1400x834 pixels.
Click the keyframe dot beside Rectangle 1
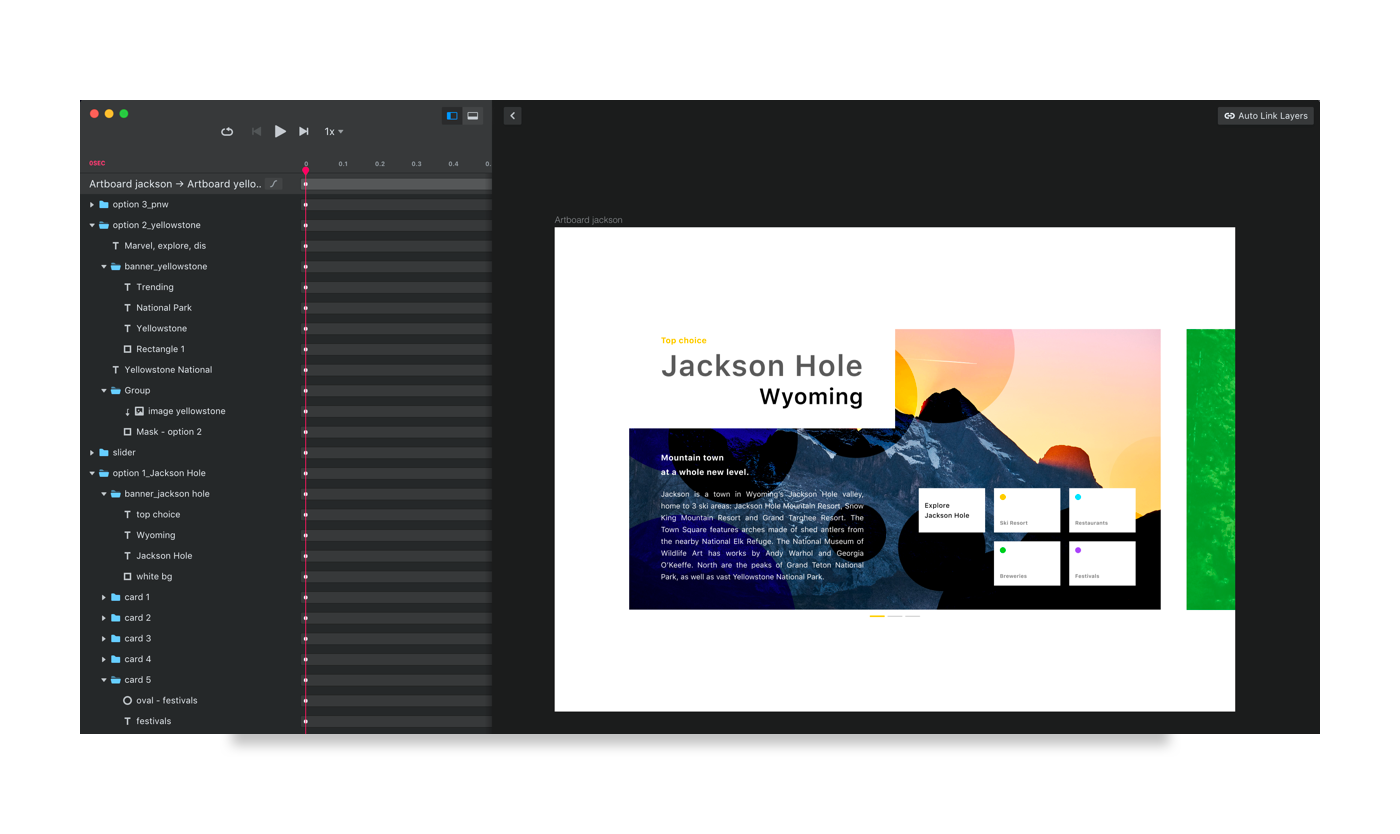click(305, 348)
